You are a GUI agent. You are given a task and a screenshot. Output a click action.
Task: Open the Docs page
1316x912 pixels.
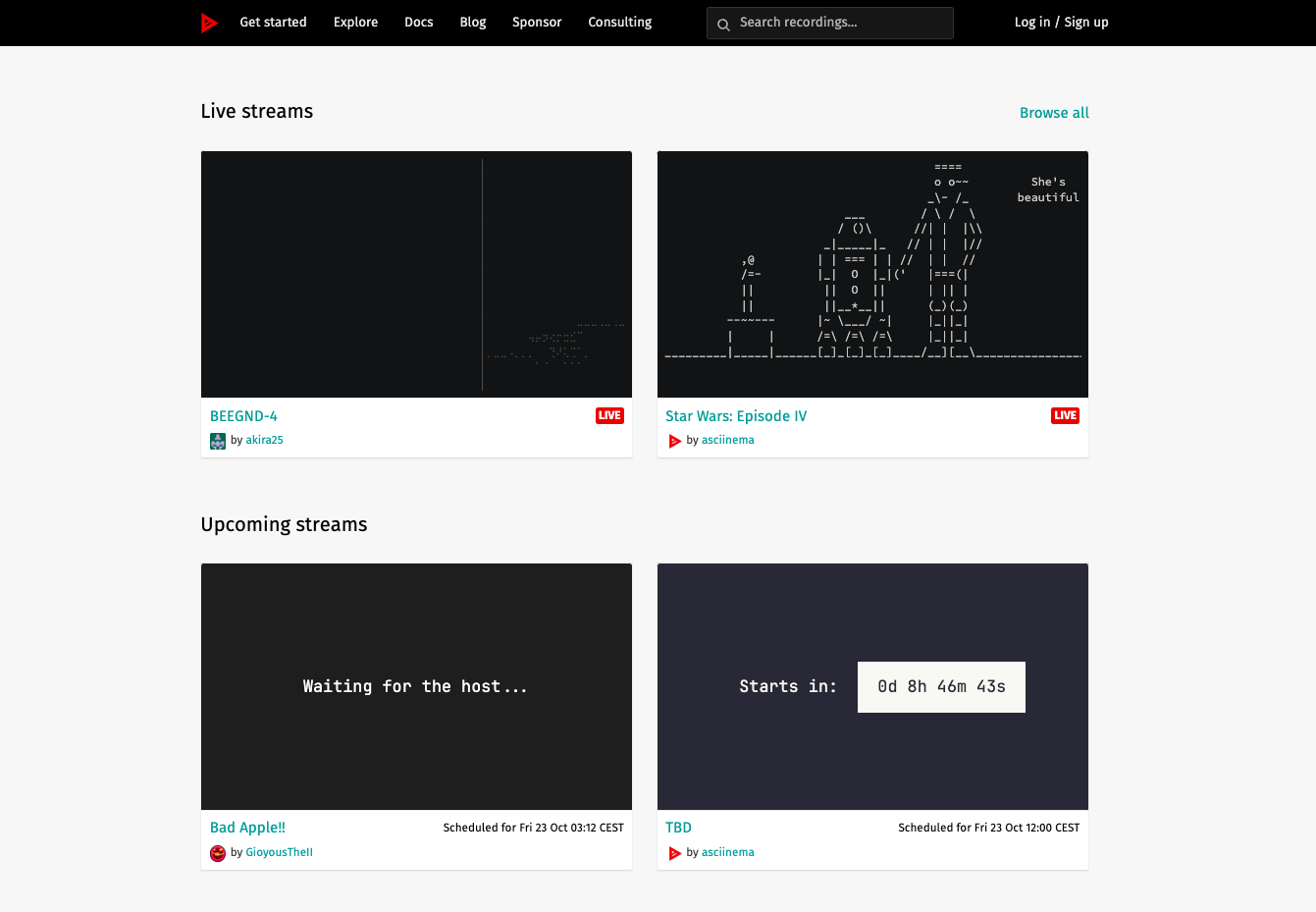click(x=419, y=23)
